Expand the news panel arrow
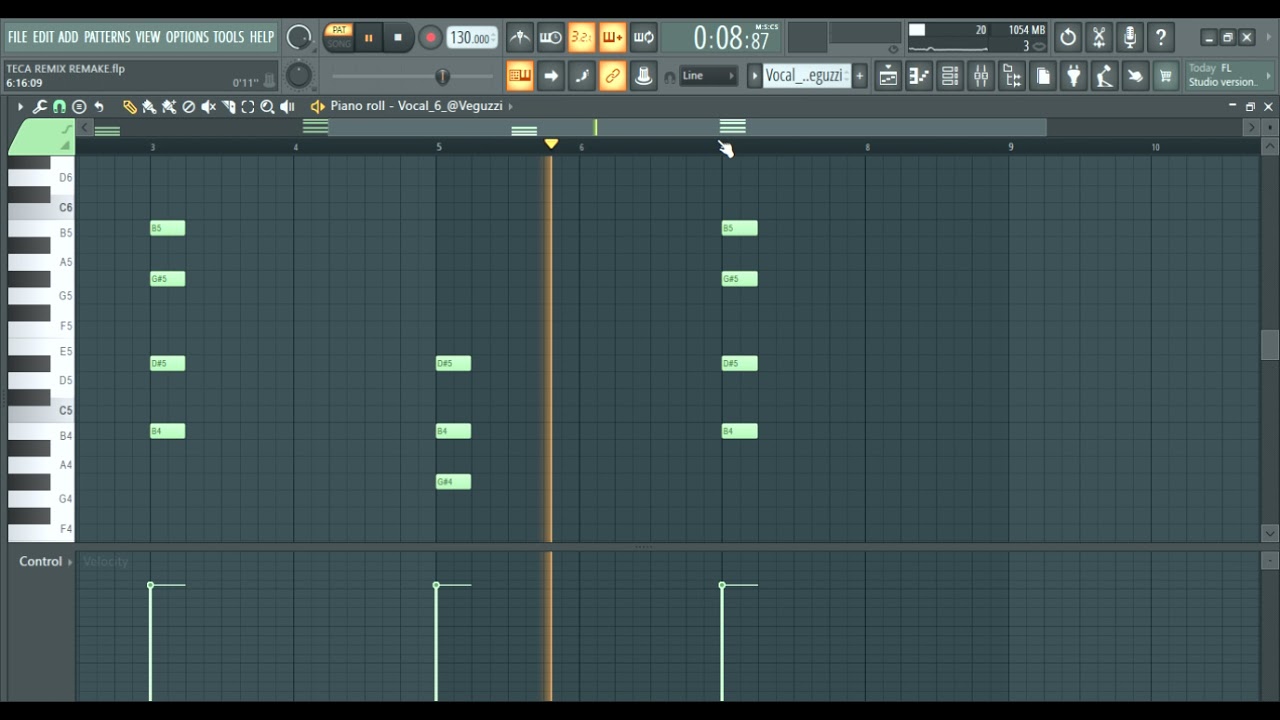 (1268, 76)
